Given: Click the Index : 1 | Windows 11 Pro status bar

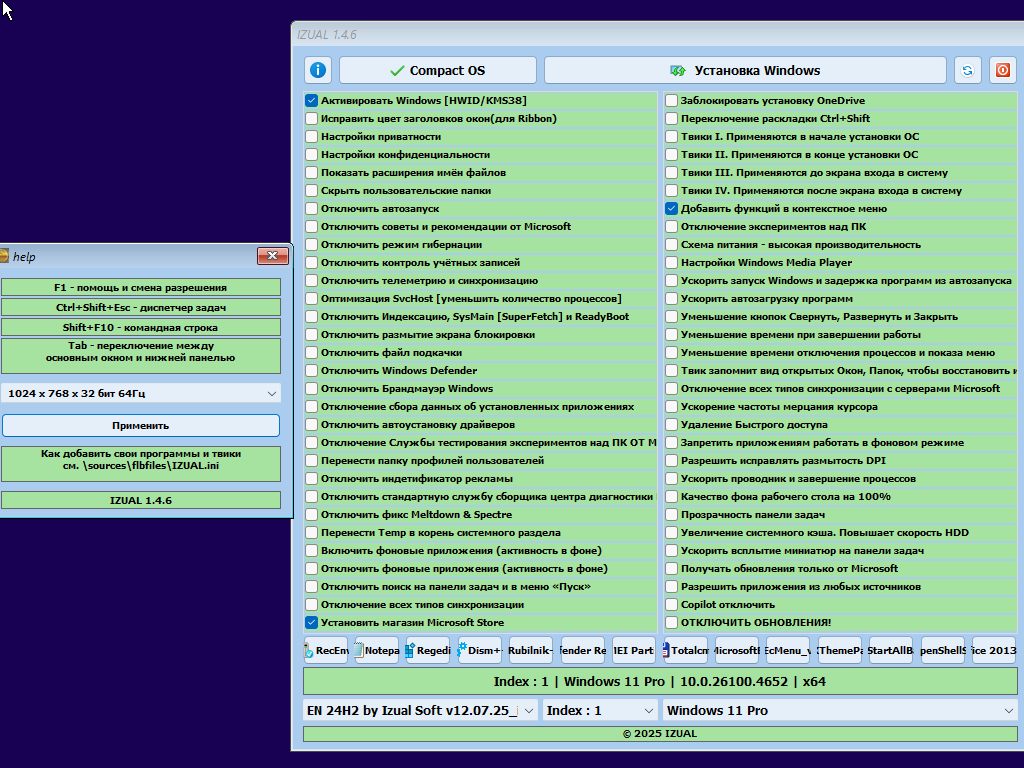Looking at the screenshot, I should 660,681.
